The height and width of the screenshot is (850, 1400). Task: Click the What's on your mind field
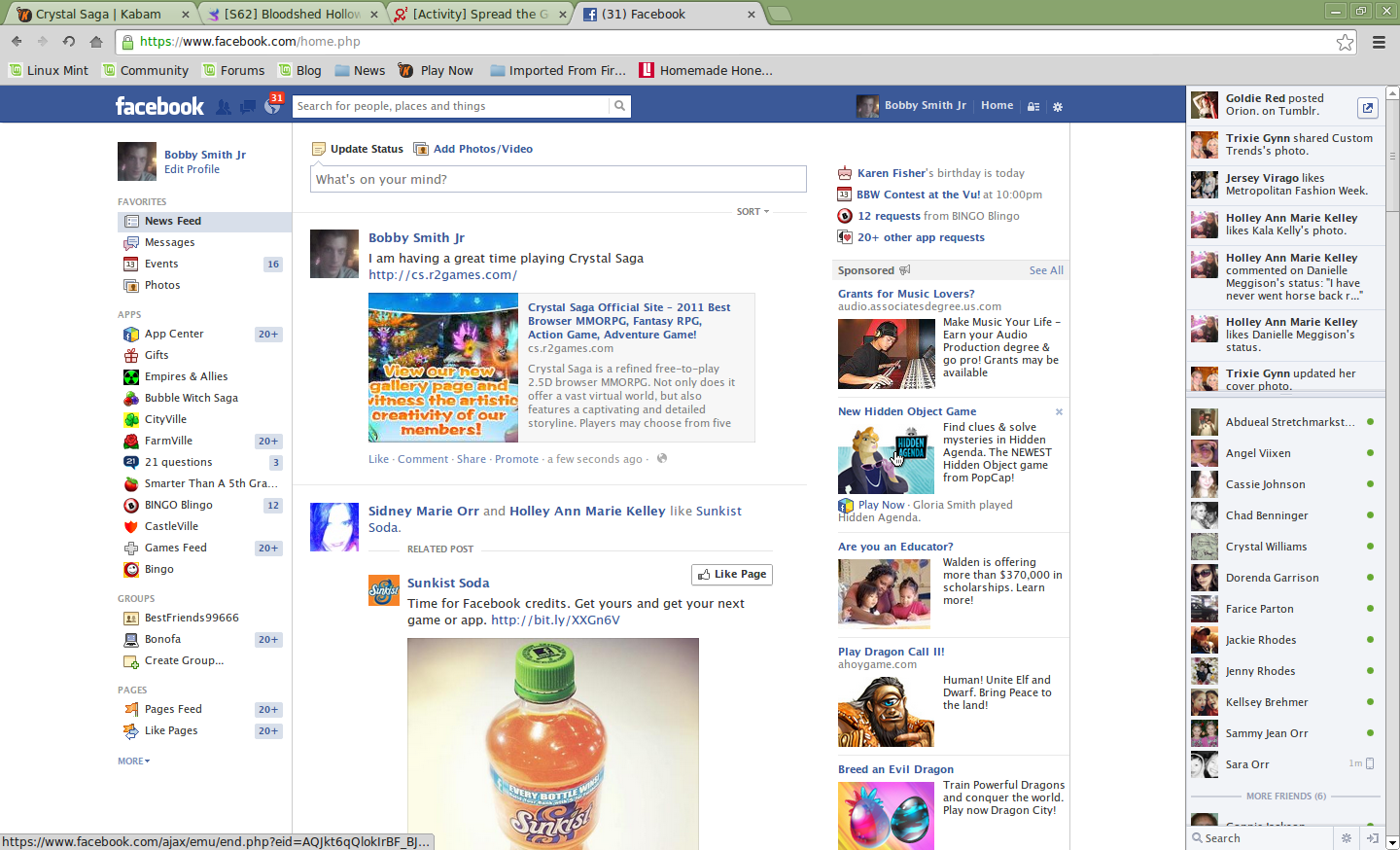(x=558, y=179)
